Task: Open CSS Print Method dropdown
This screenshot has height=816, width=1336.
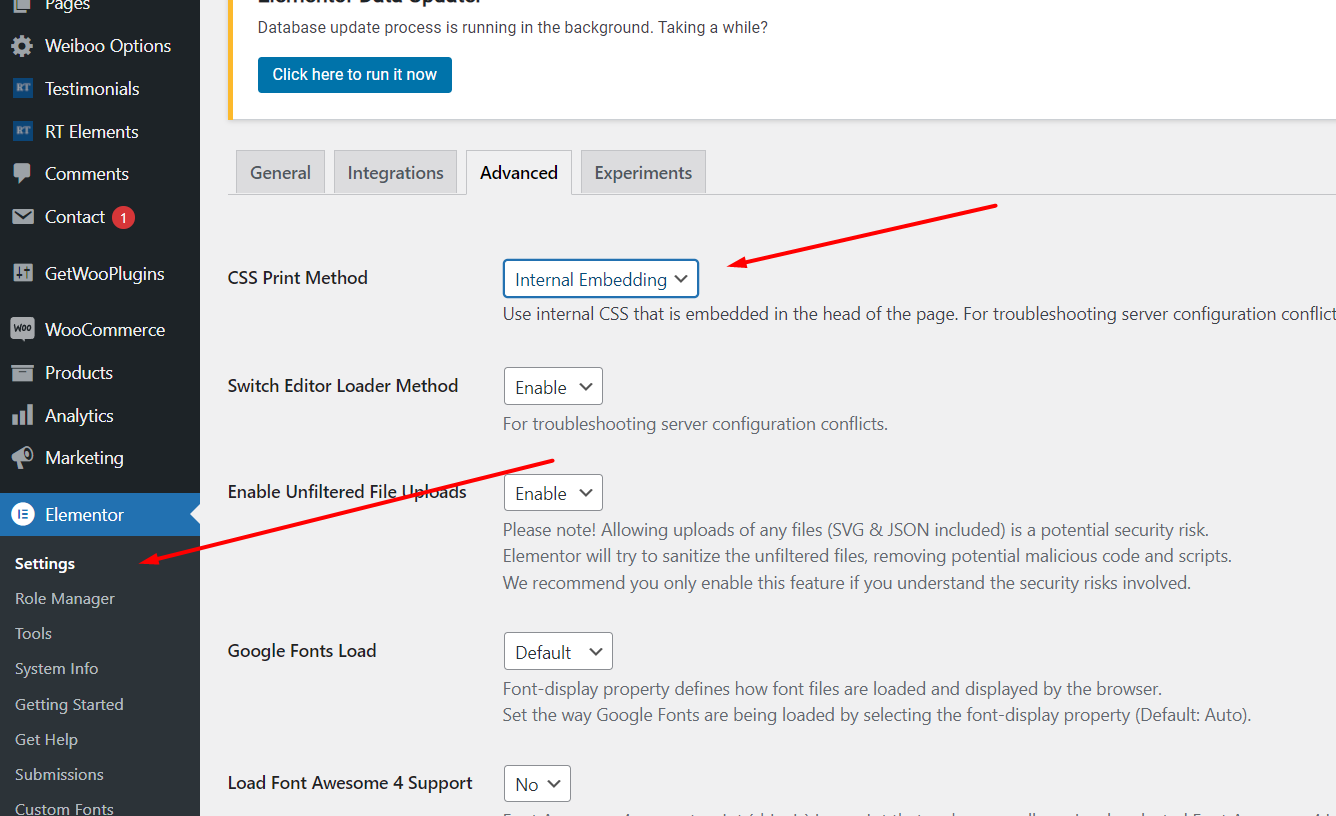Action: tap(601, 279)
